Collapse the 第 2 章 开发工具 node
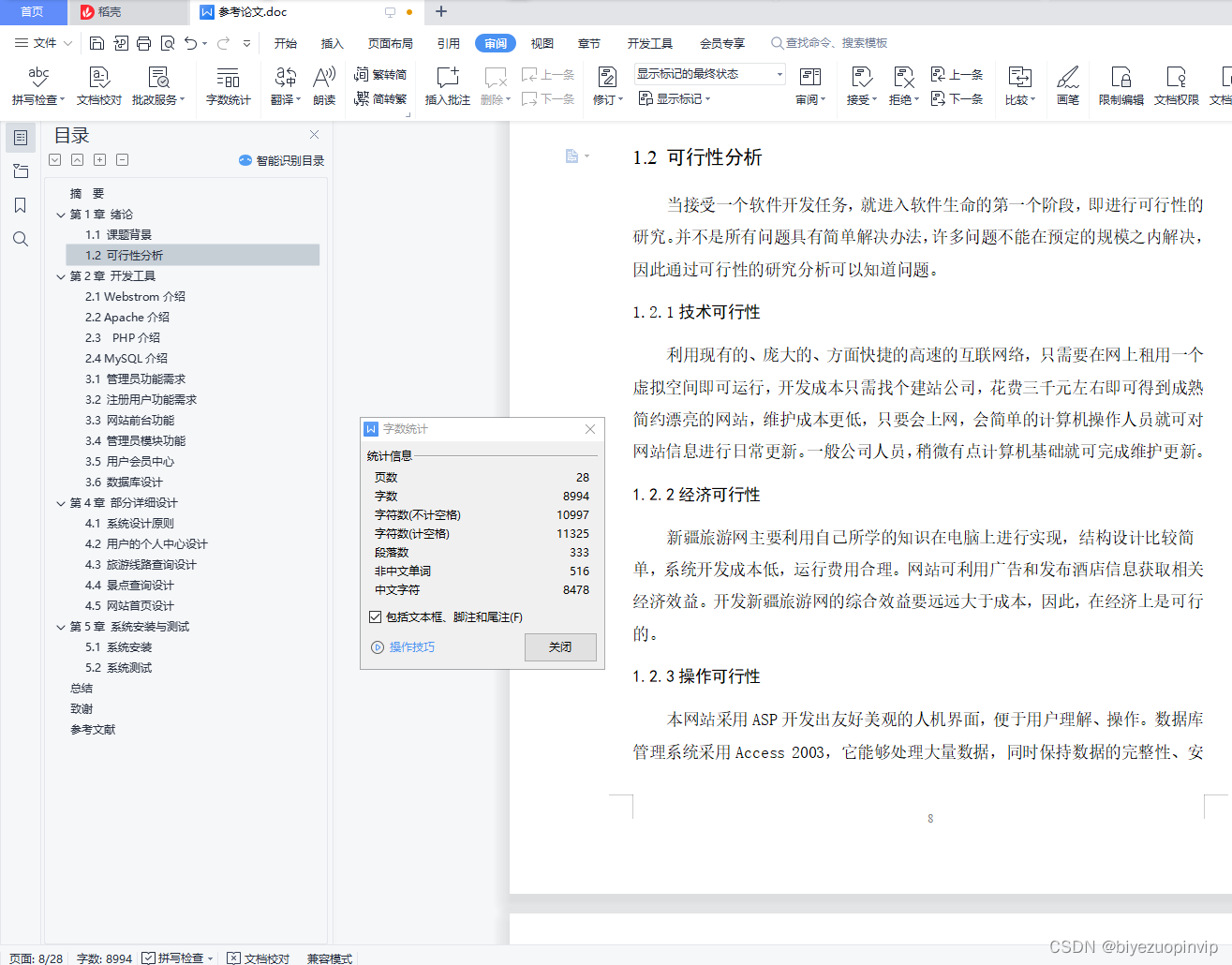The width and height of the screenshot is (1232, 965). tap(61, 276)
